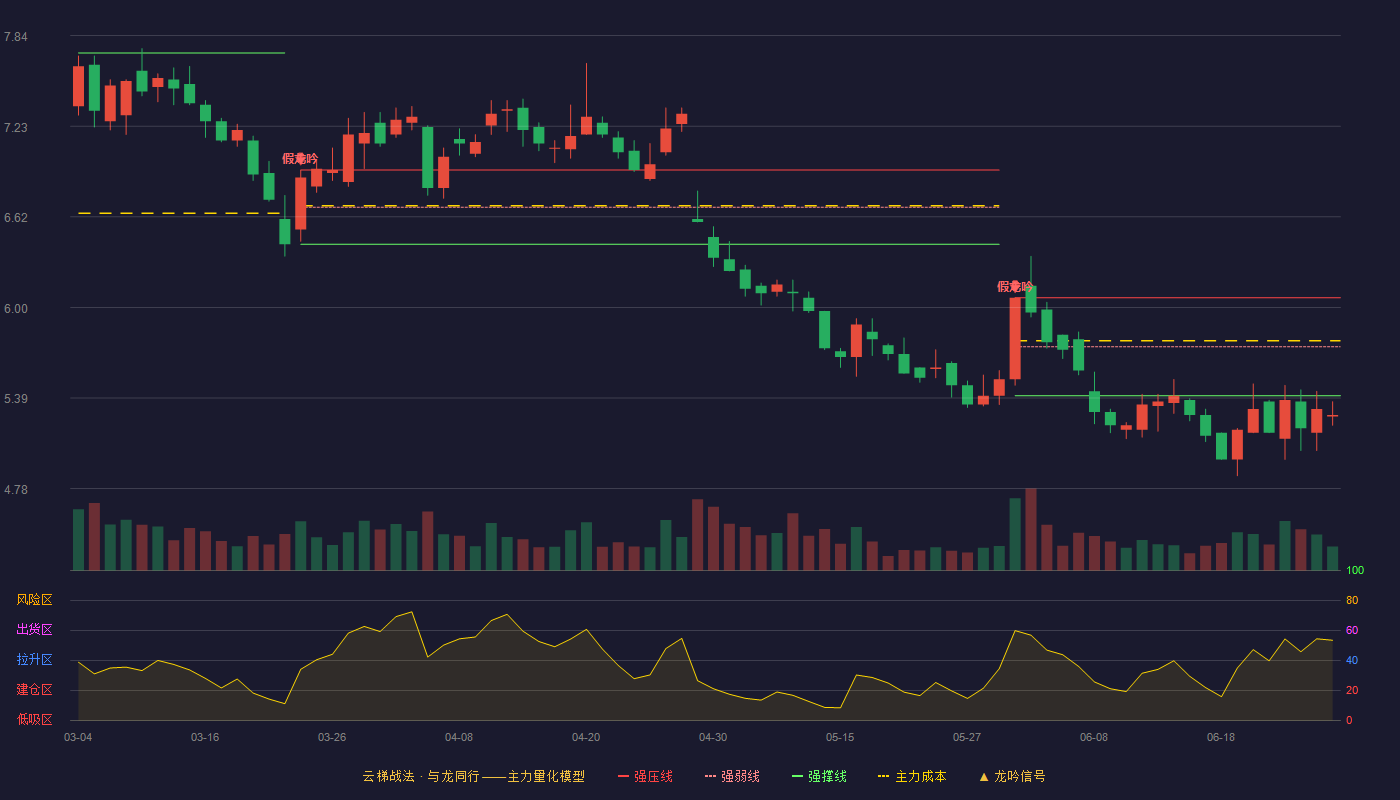Click the 03-04 date label
Screen dimensions: 1400x800
pyautogui.click(x=78, y=737)
